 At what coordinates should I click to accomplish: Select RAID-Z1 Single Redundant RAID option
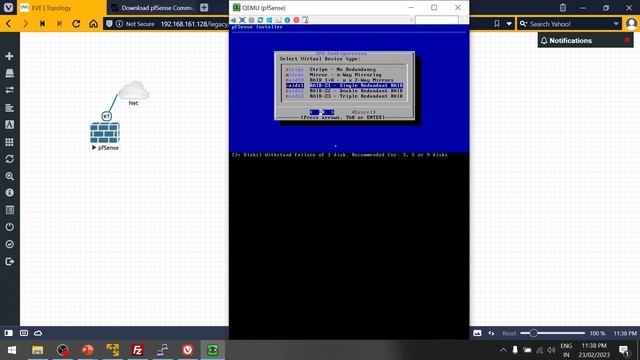click(344, 85)
